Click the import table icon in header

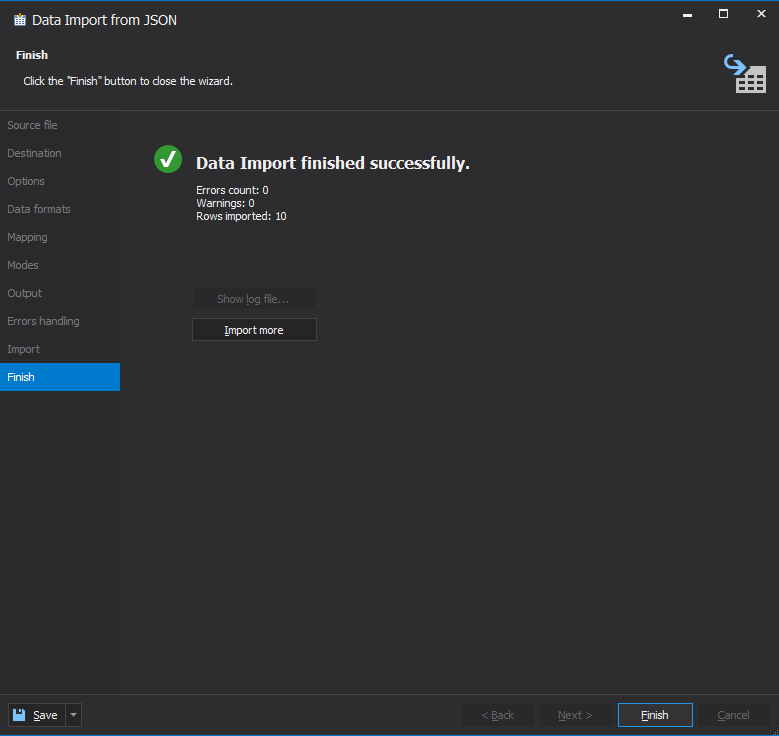(745, 74)
